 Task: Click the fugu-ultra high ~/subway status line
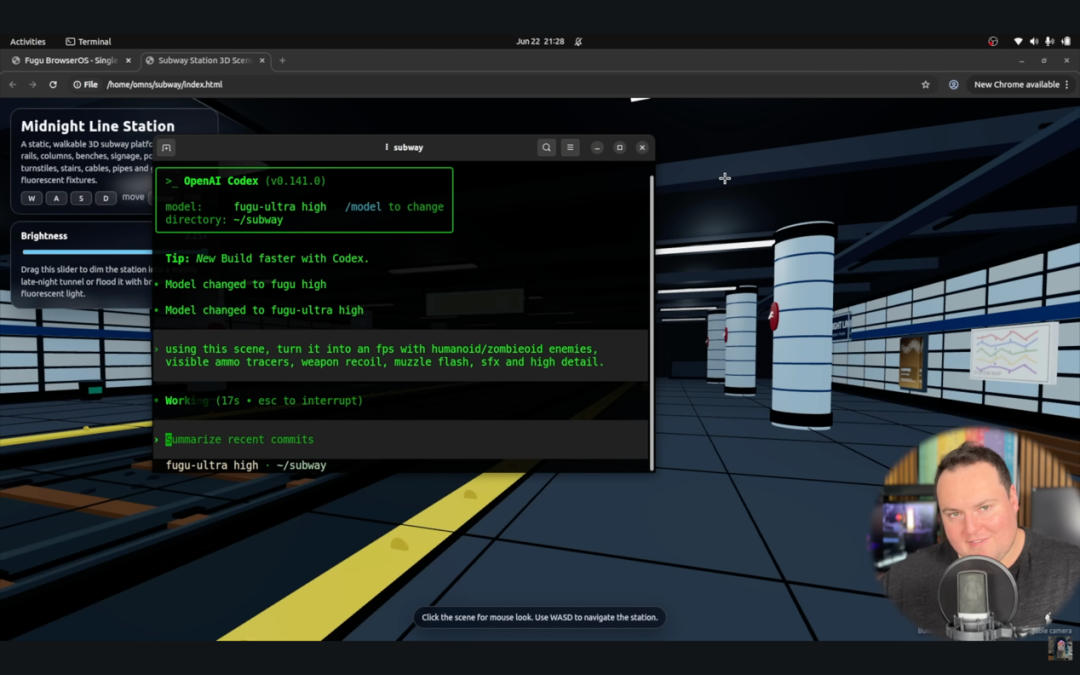[x=246, y=466]
